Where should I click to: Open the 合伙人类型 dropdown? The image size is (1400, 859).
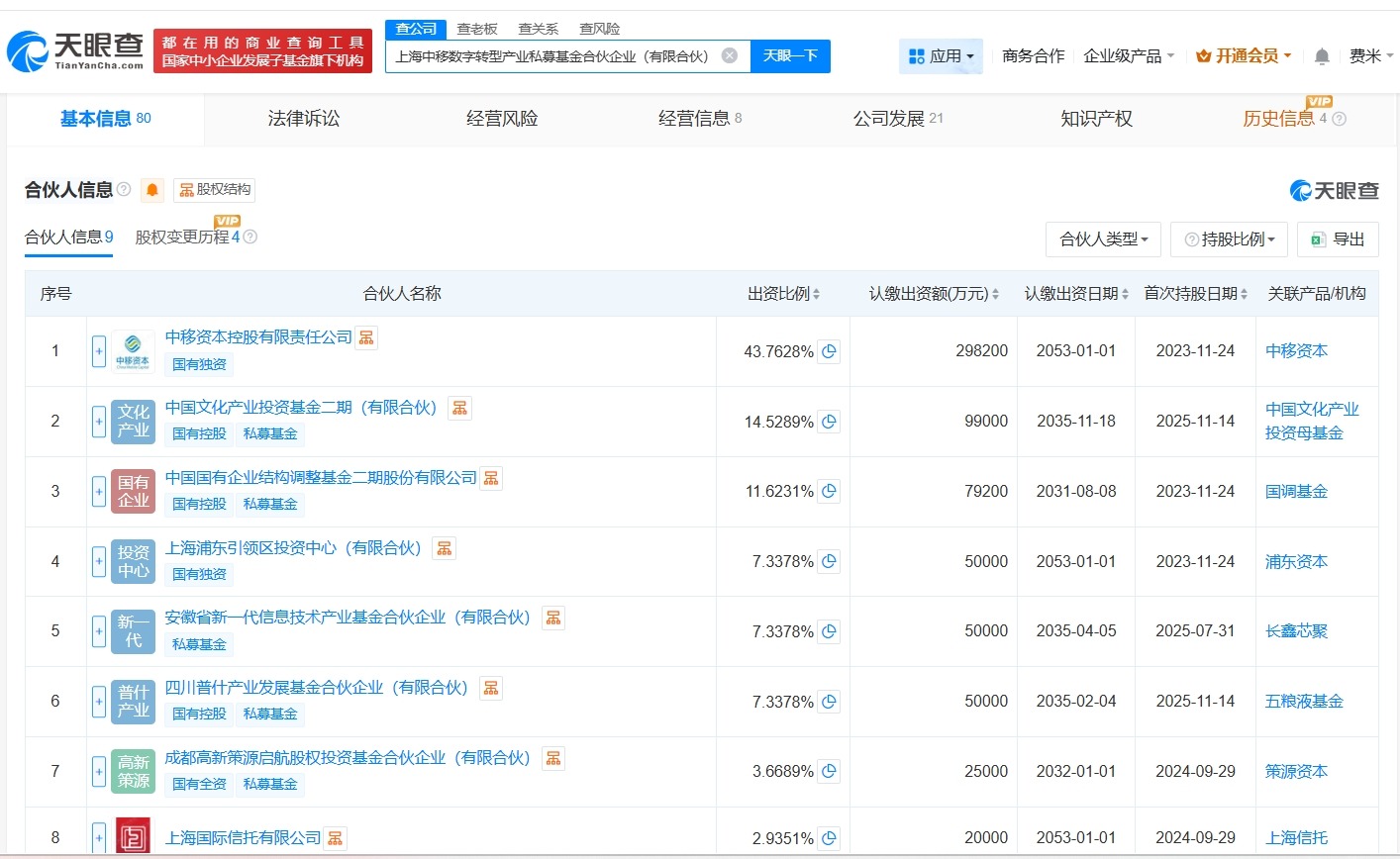1103,239
